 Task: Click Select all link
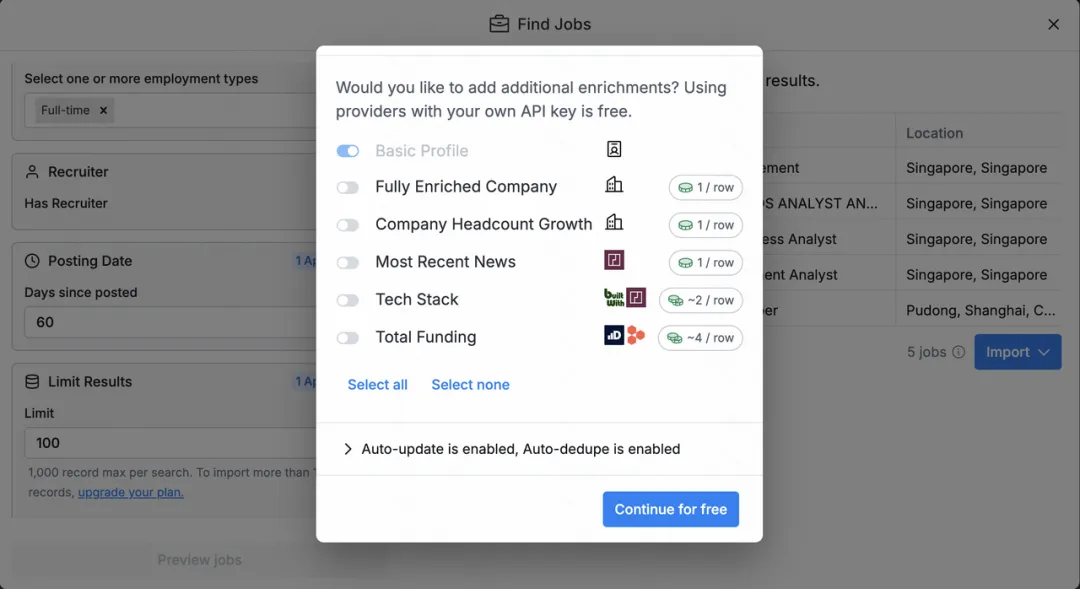click(377, 384)
